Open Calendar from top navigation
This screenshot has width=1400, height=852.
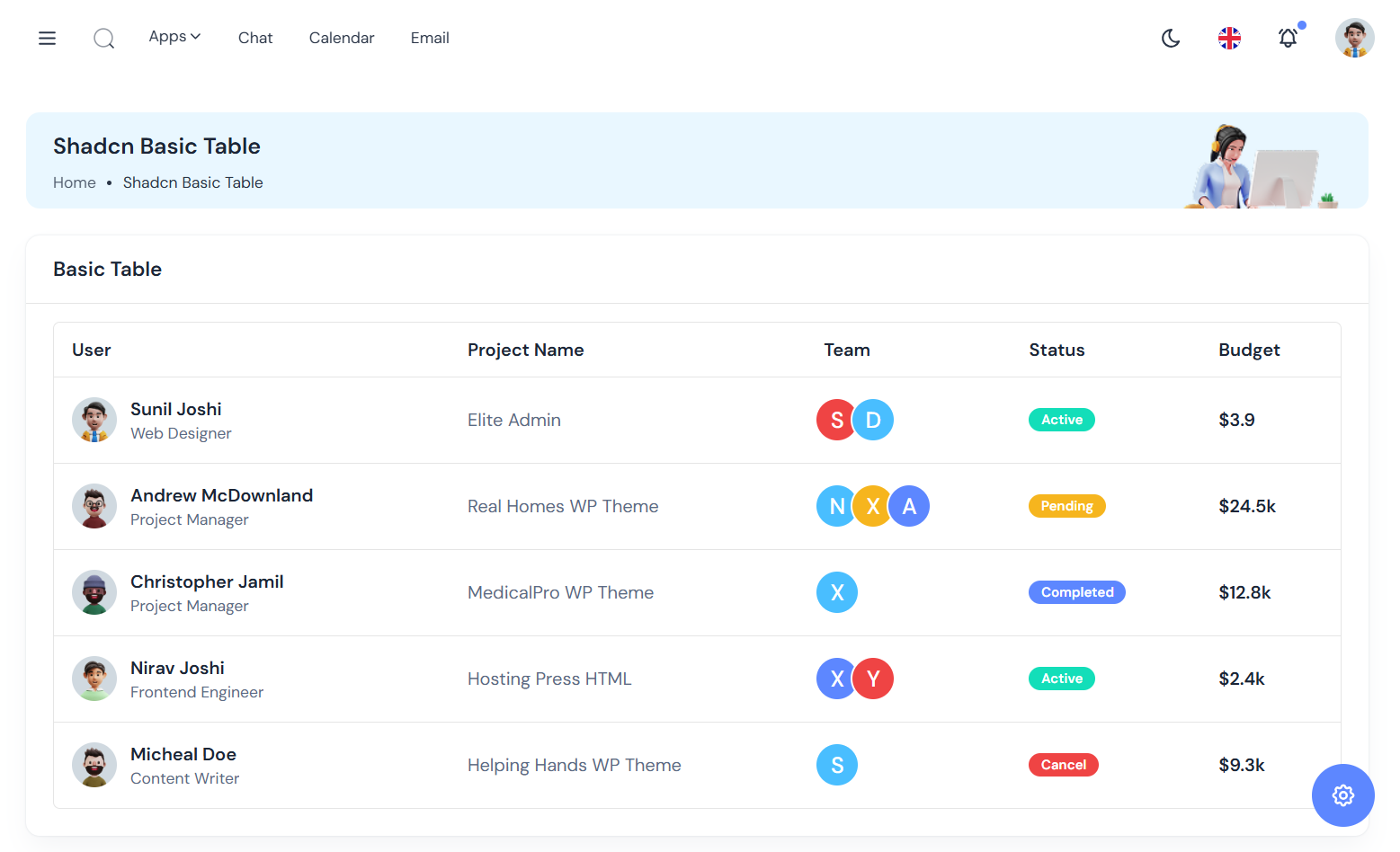click(342, 38)
